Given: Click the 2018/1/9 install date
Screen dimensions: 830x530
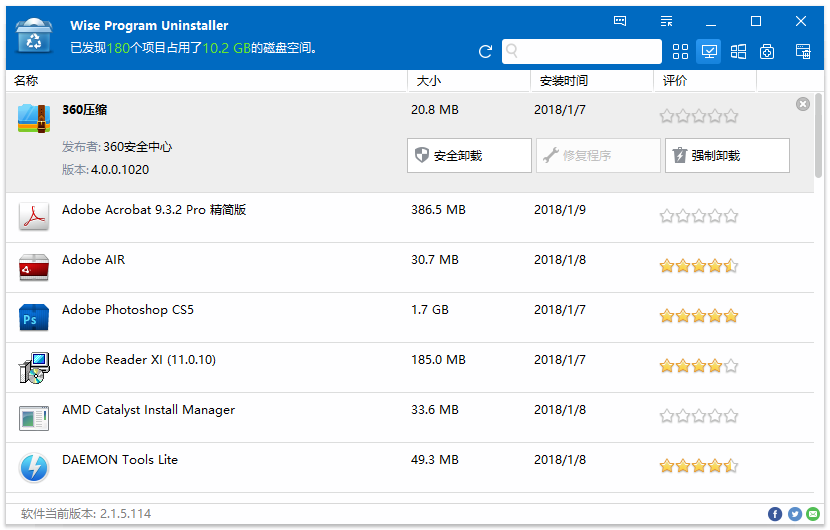Looking at the screenshot, I should 560,210.
